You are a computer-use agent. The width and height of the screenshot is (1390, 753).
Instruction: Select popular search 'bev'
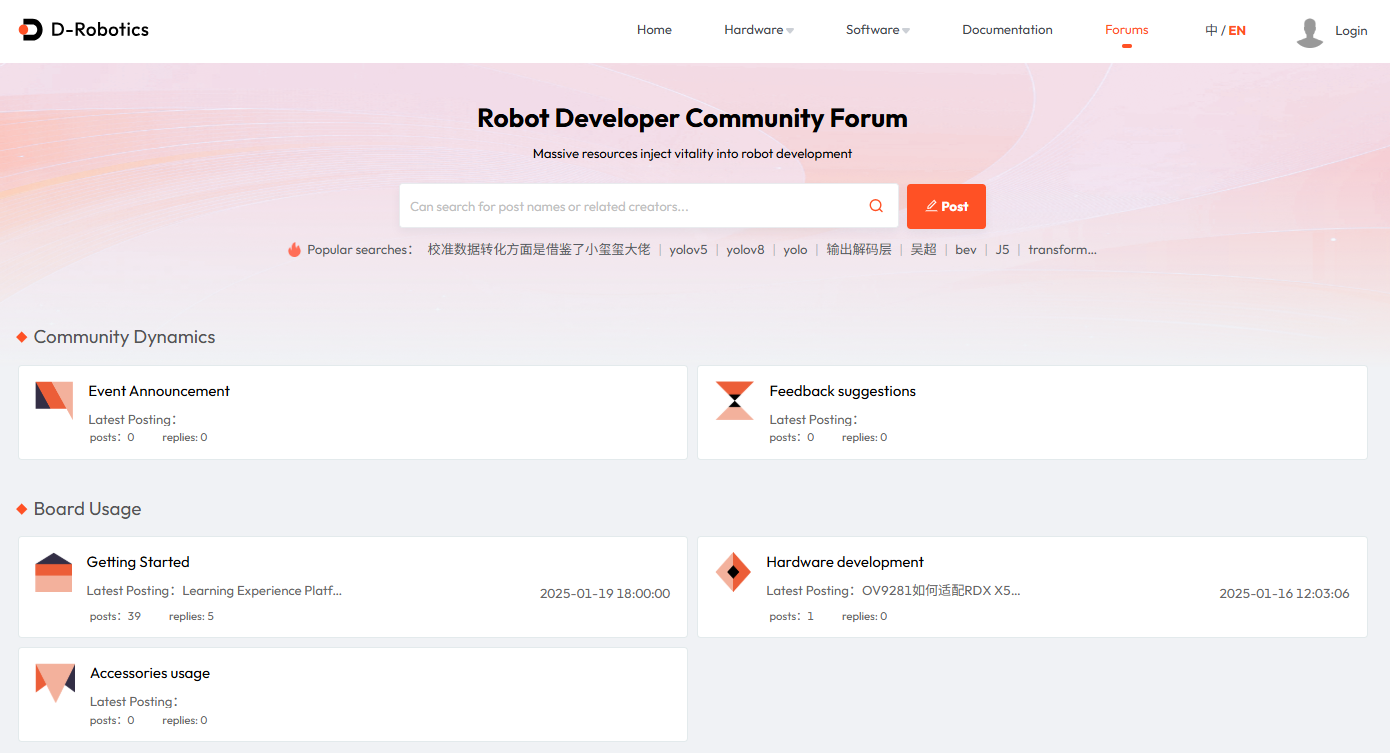click(x=966, y=250)
